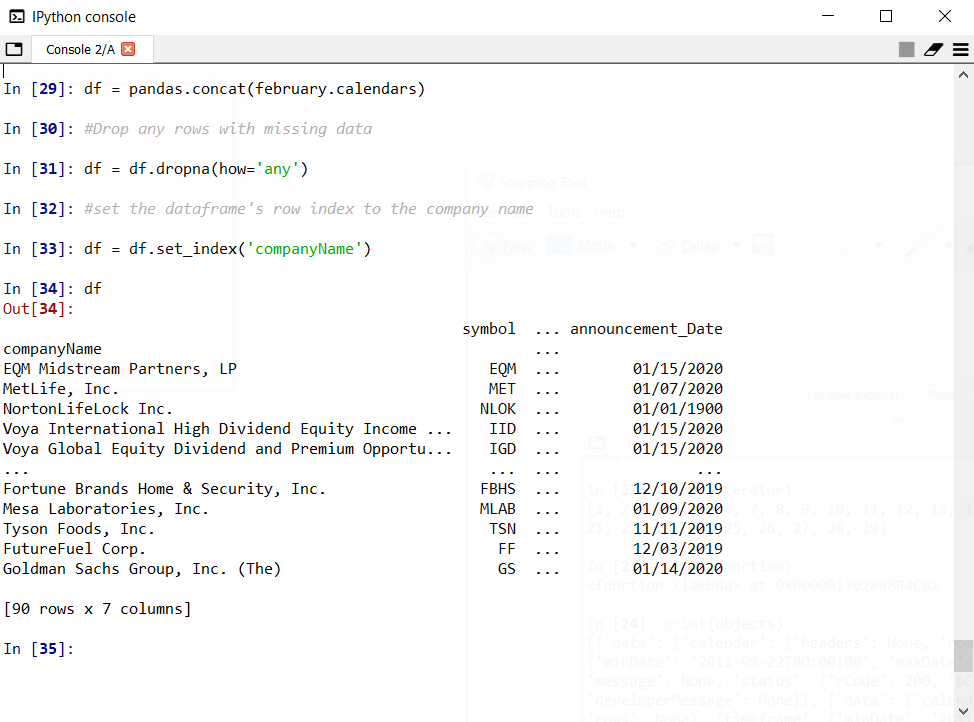
Task: Click the symbol 'FBHS'
Action: [x=498, y=489]
